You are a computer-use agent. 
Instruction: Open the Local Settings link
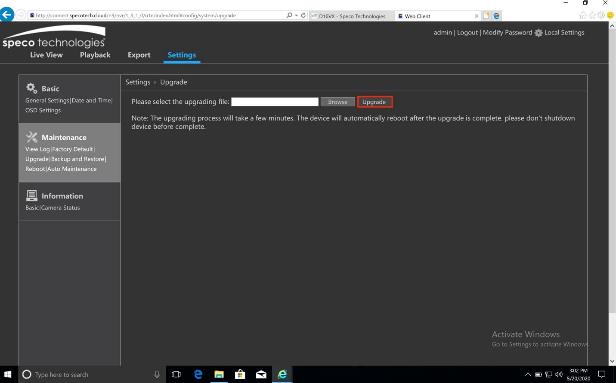click(564, 33)
